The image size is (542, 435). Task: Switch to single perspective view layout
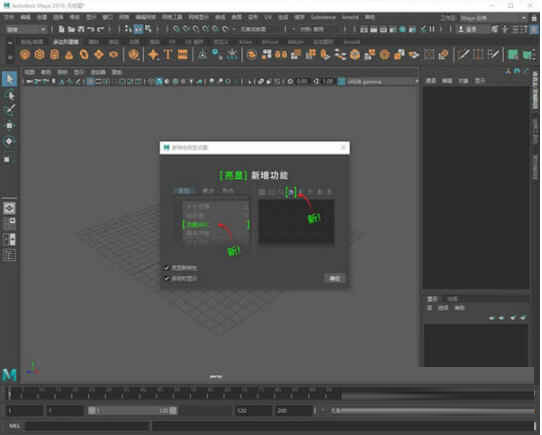(9, 208)
